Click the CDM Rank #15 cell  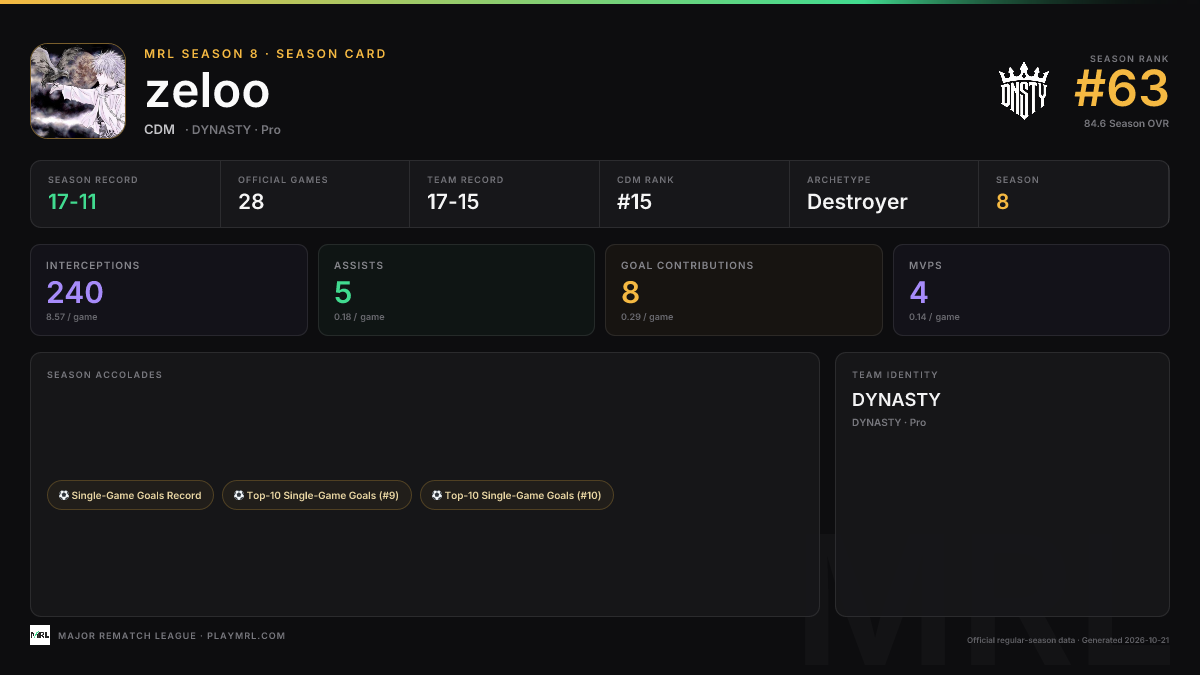[694, 194]
